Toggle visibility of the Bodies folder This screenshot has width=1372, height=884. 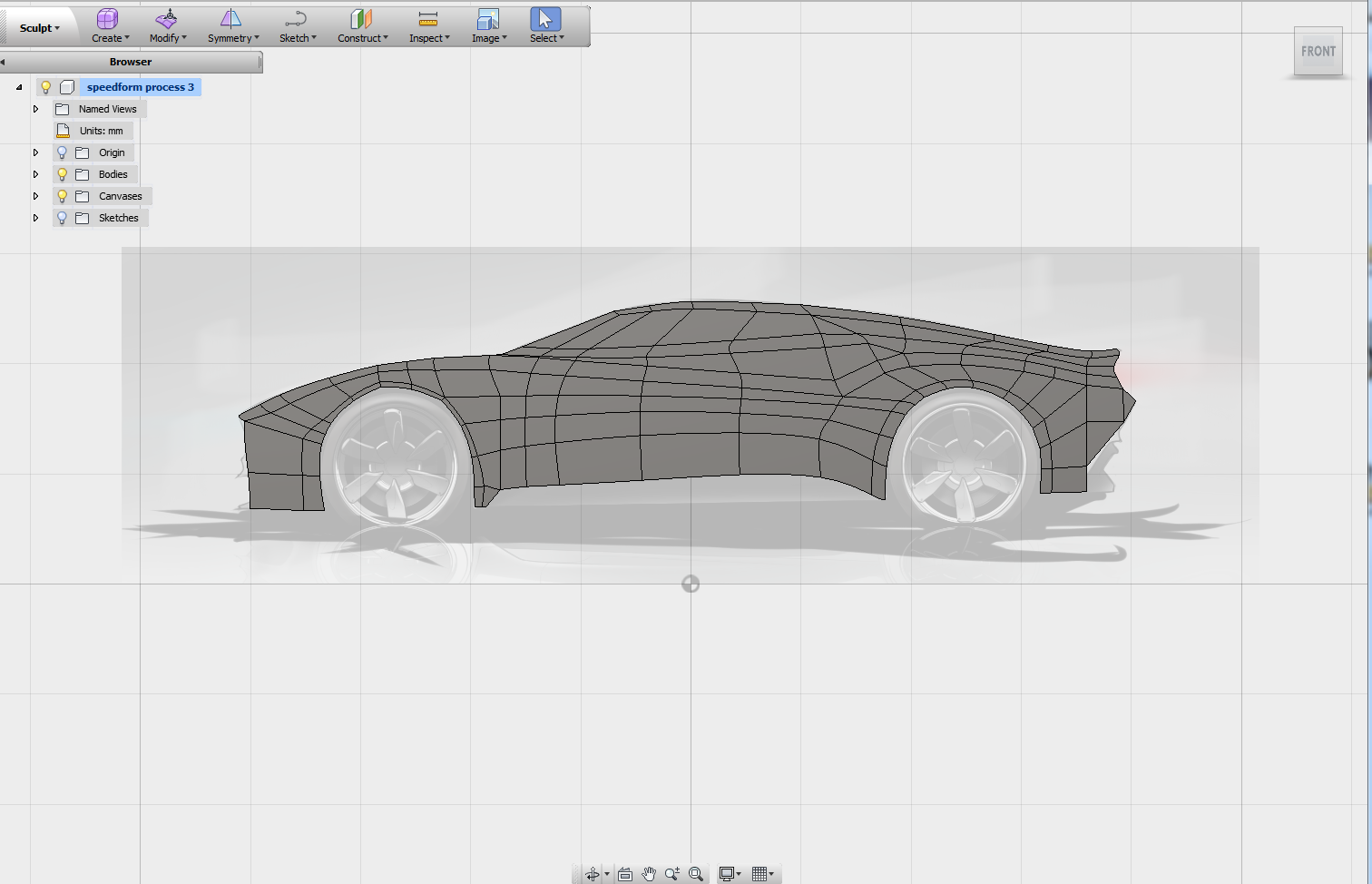click(x=61, y=173)
